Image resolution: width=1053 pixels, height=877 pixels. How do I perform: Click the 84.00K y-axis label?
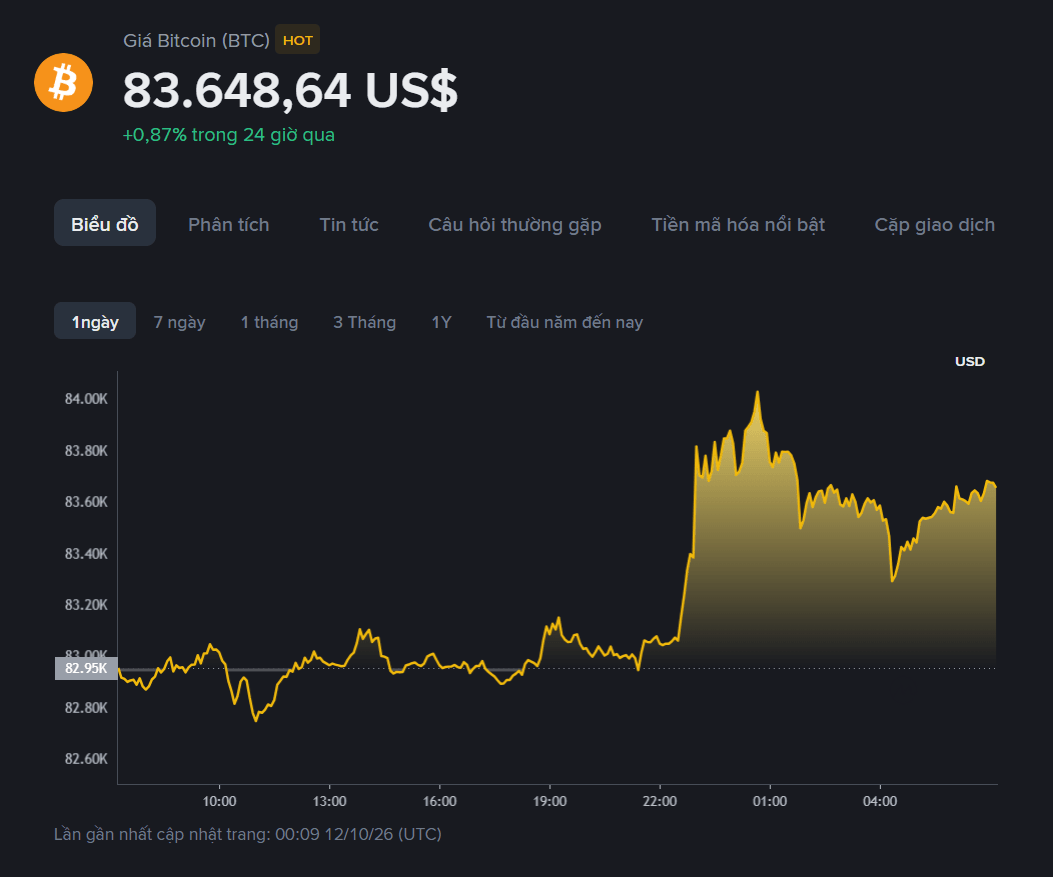tap(86, 399)
